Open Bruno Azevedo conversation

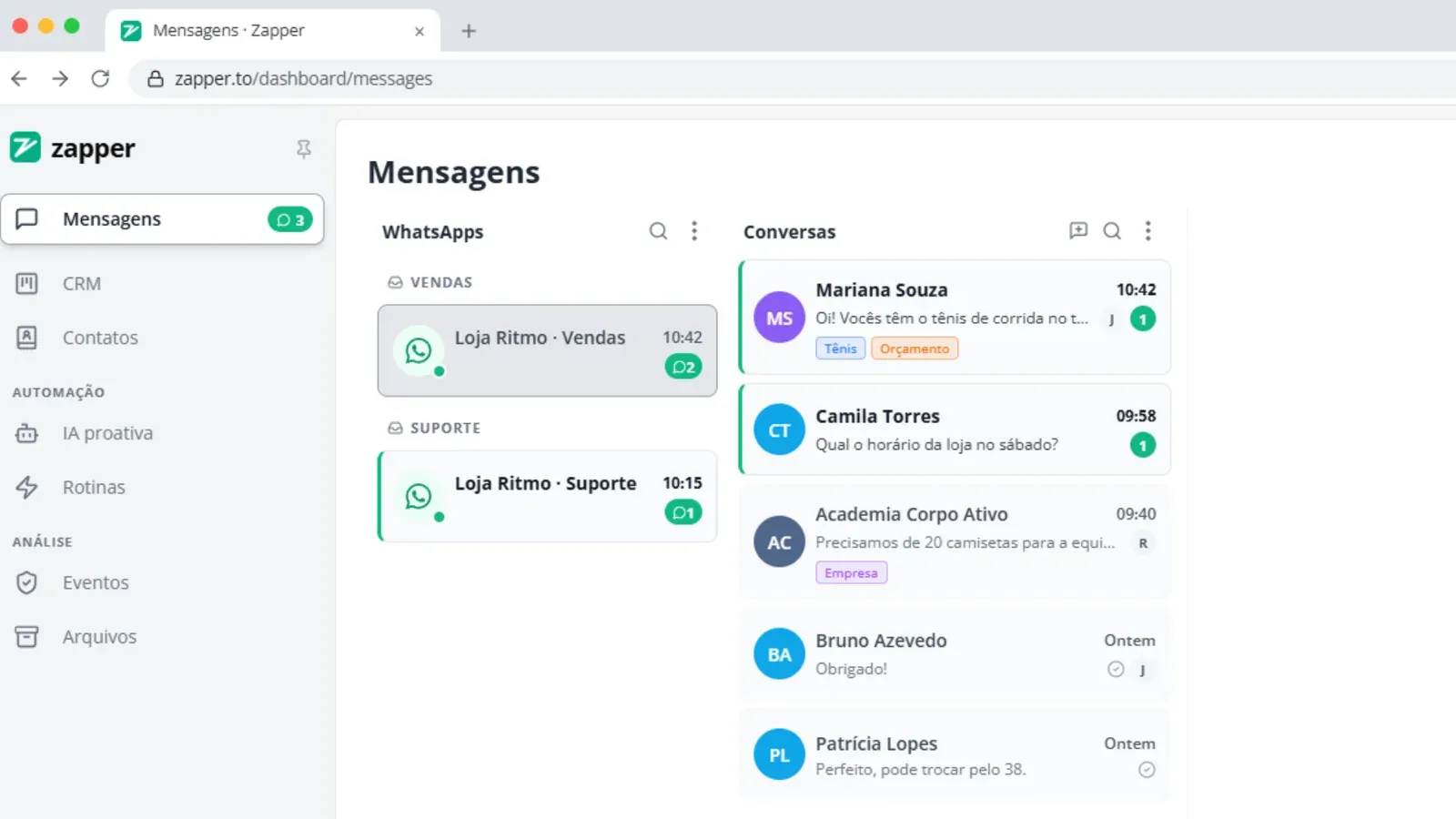[x=955, y=654]
